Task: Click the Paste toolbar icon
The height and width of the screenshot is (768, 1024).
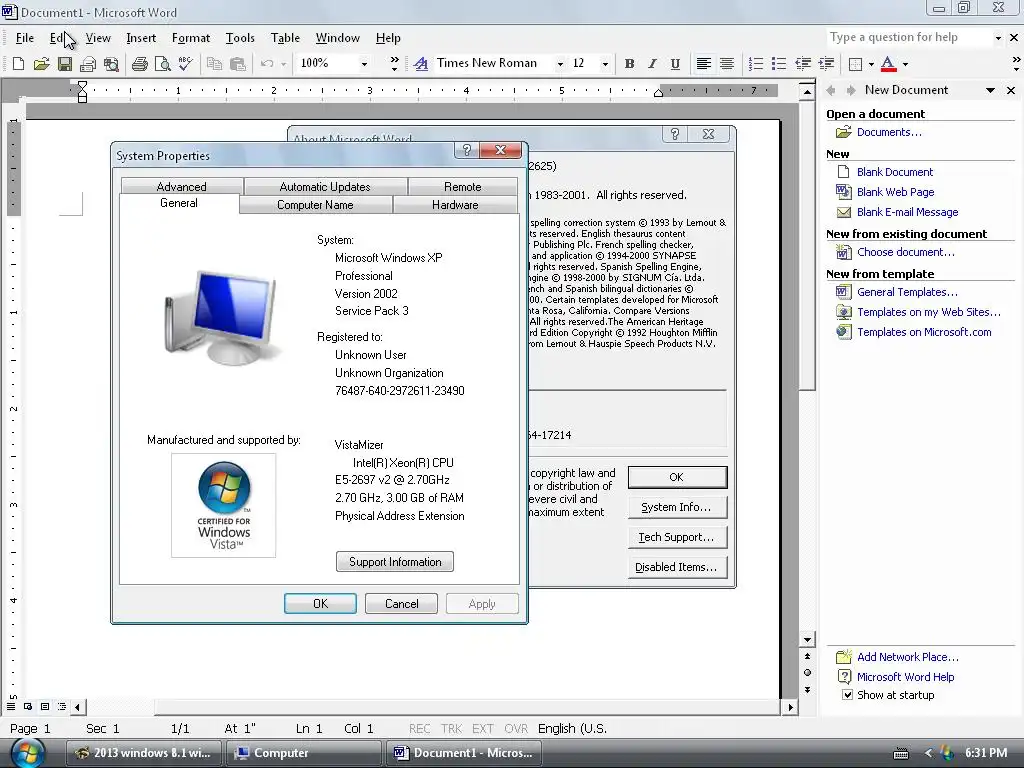Action: (238, 63)
